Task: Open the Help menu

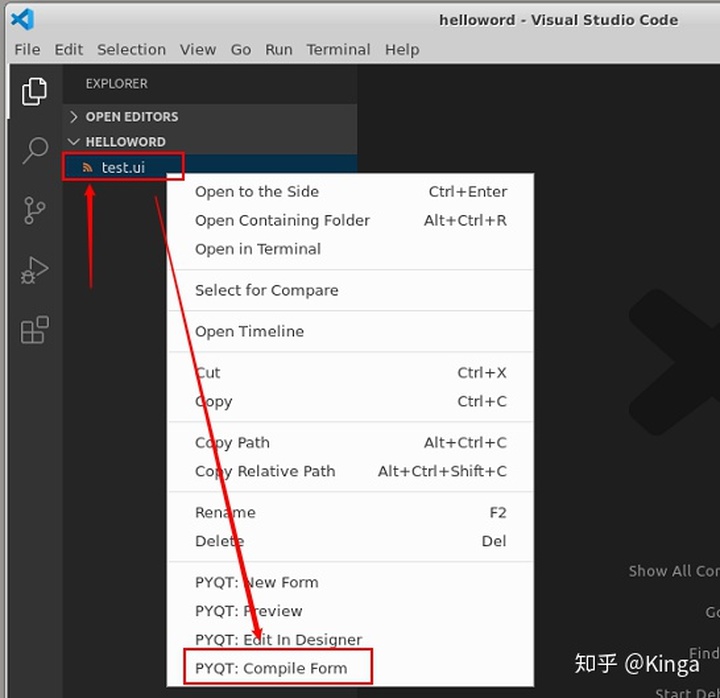Action: tap(402, 50)
